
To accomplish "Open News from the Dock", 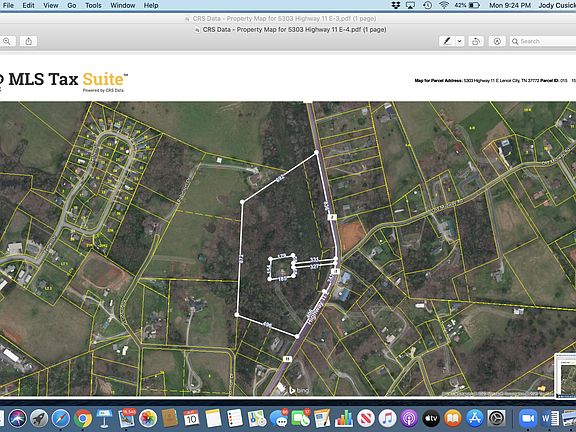I will coord(366,418).
